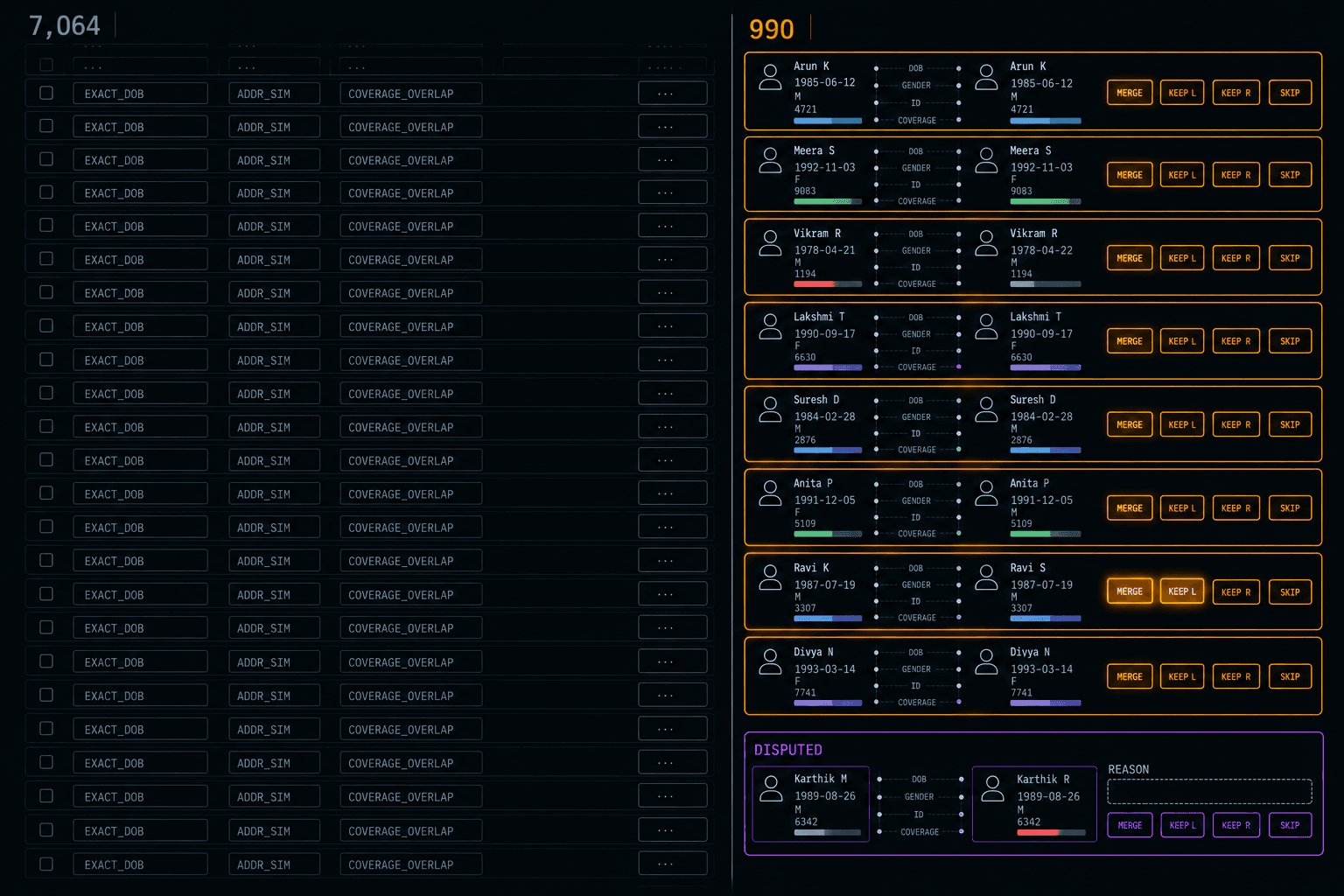Viewport: 1344px width, 896px height.
Task: Click the DOB label in the Vikram R pair
Action: [916, 234]
